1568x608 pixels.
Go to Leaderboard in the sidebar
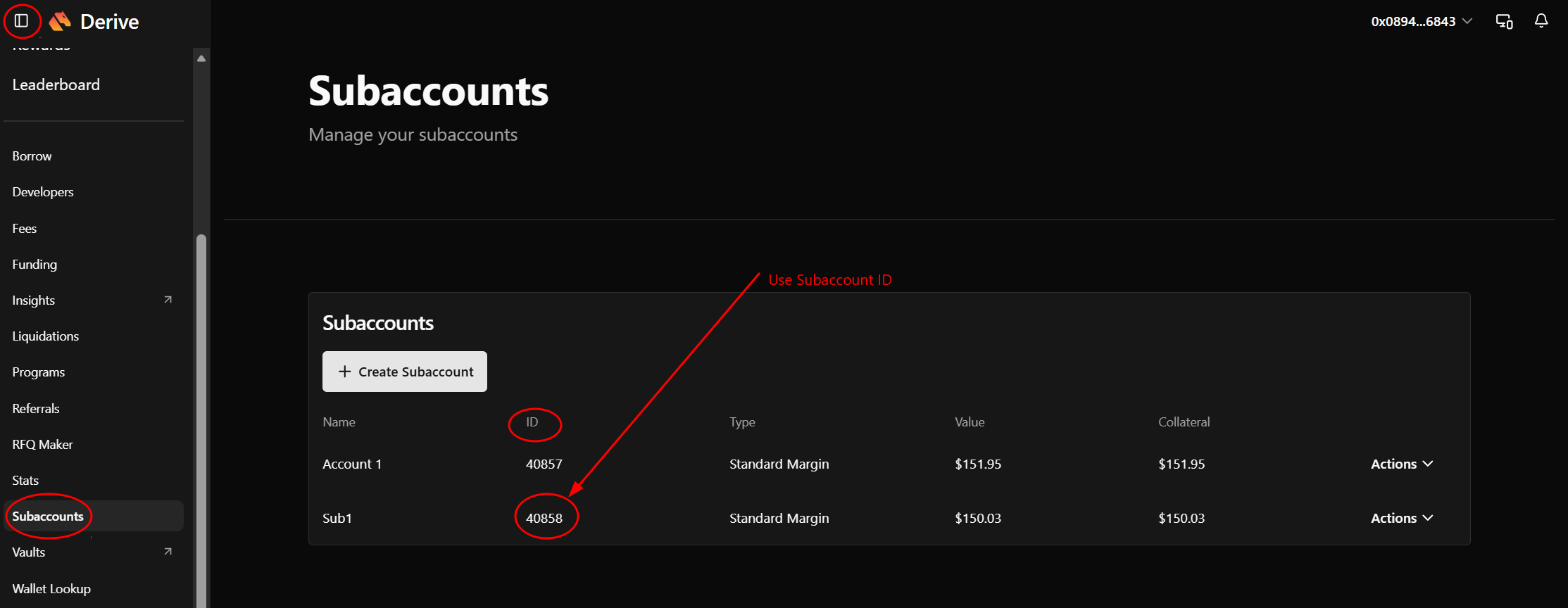point(56,84)
